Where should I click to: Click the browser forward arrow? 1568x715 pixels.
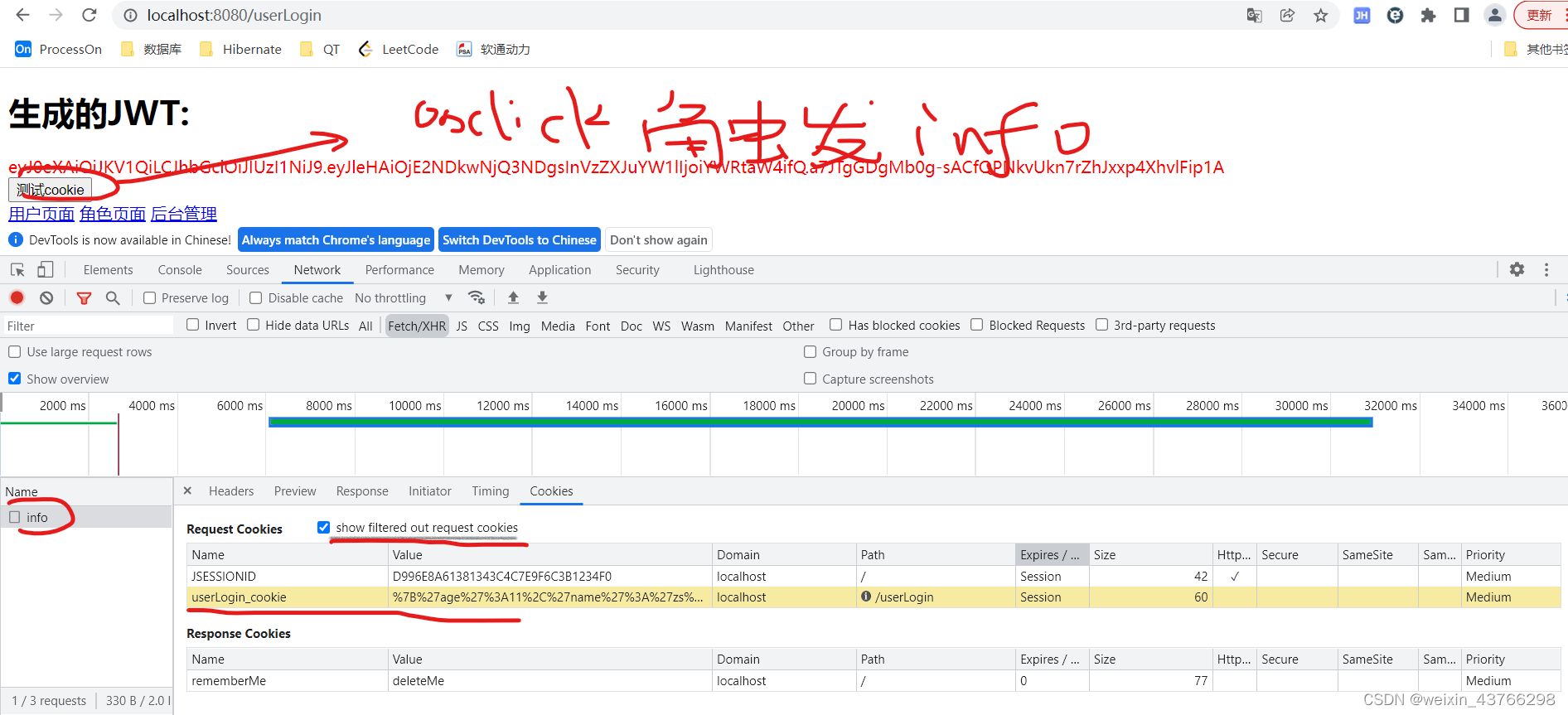(x=56, y=15)
